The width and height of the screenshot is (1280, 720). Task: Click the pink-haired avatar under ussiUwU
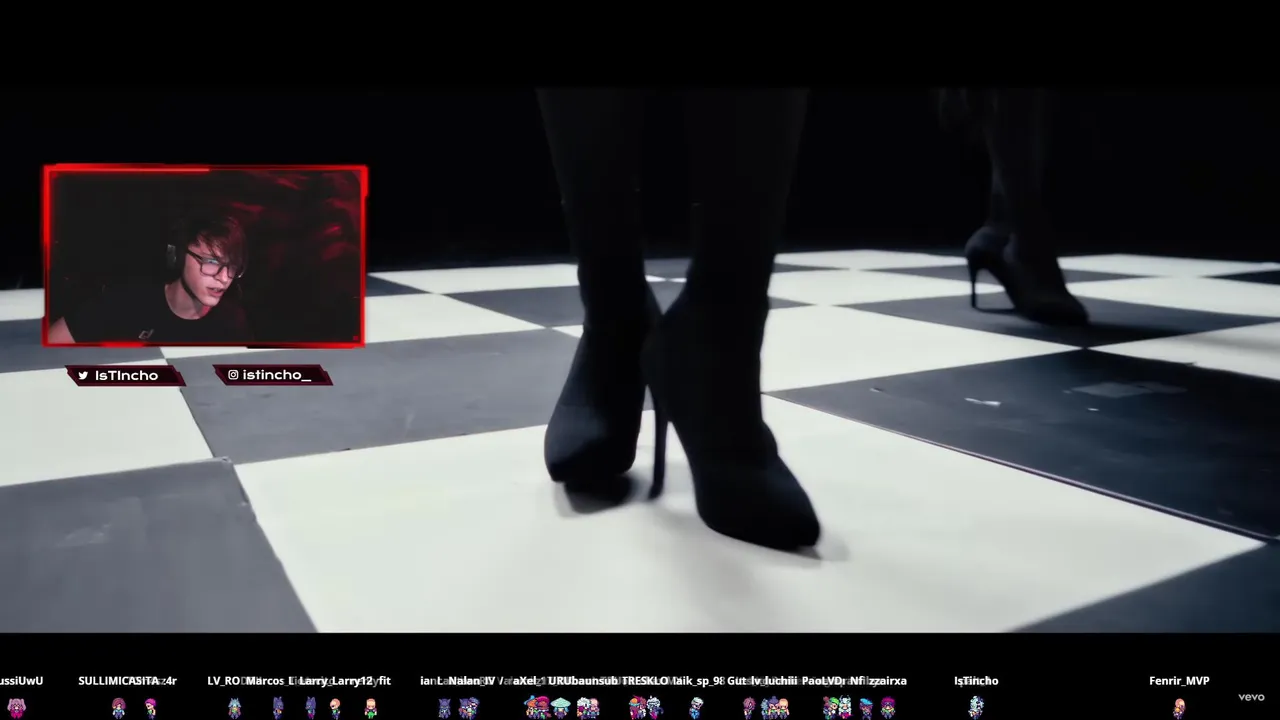(16, 708)
